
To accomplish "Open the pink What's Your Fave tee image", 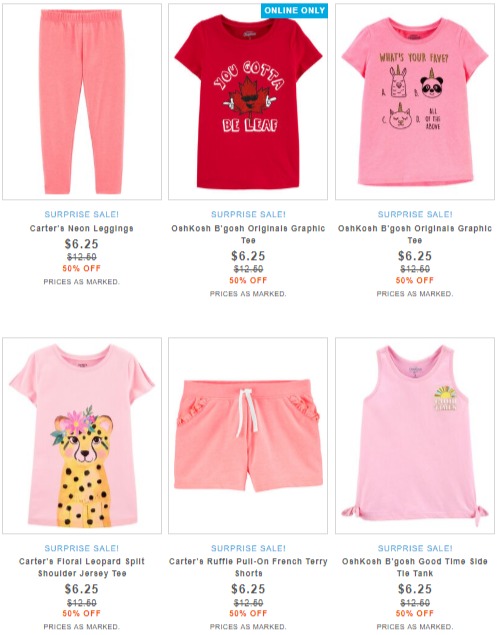I will tap(415, 102).
